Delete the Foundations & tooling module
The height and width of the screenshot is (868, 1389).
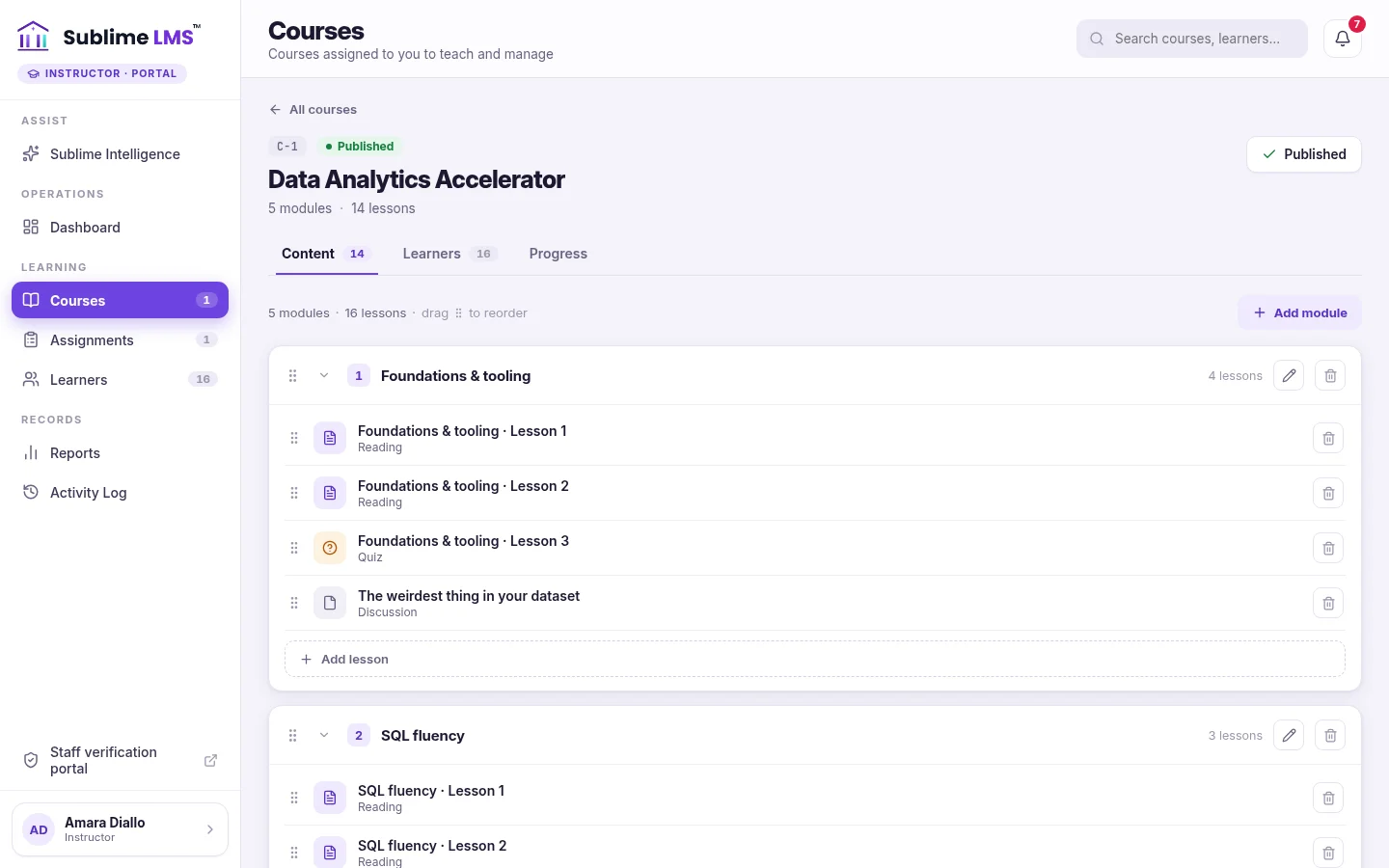(x=1330, y=376)
